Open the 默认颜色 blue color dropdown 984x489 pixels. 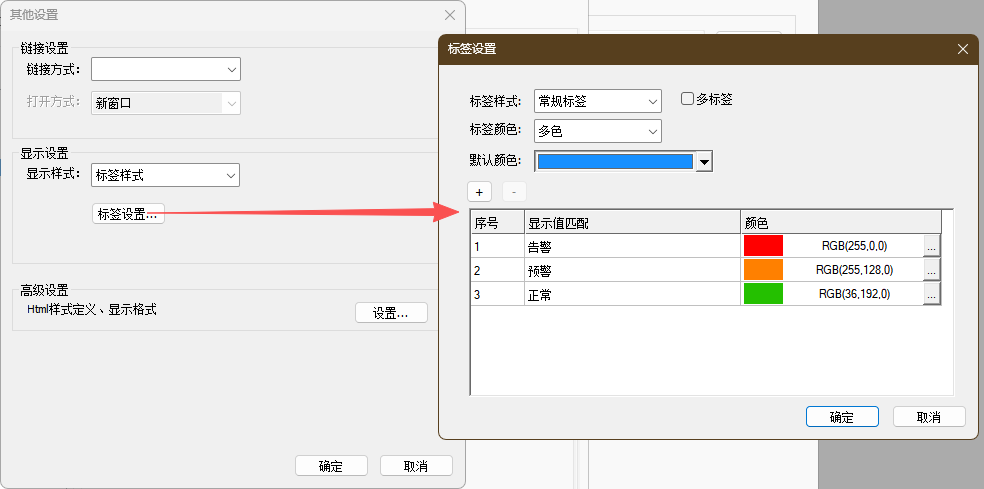coord(703,162)
